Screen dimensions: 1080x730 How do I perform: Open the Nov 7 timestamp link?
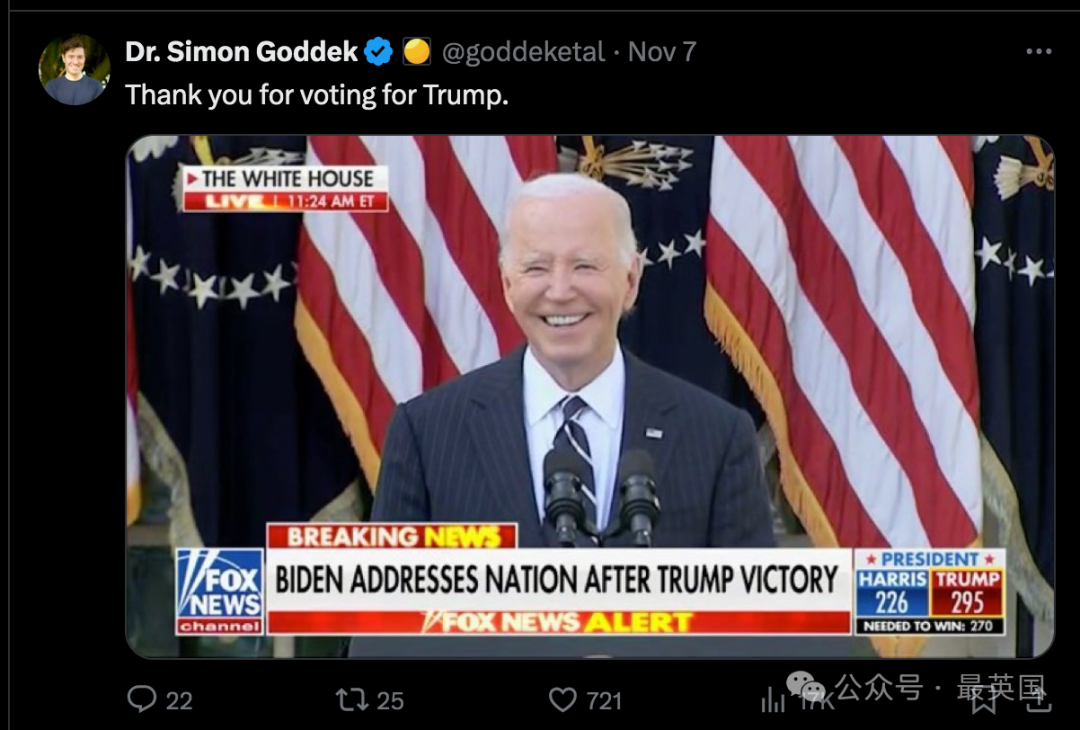(x=662, y=52)
